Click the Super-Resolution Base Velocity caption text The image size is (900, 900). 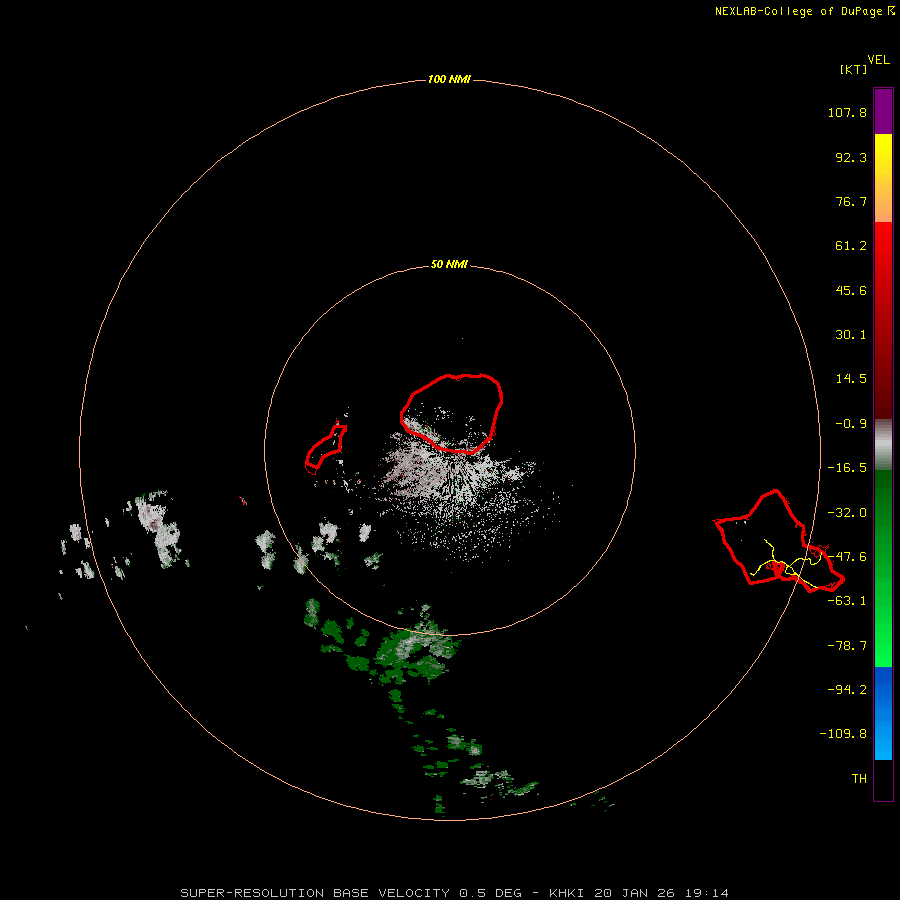tap(454, 893)
